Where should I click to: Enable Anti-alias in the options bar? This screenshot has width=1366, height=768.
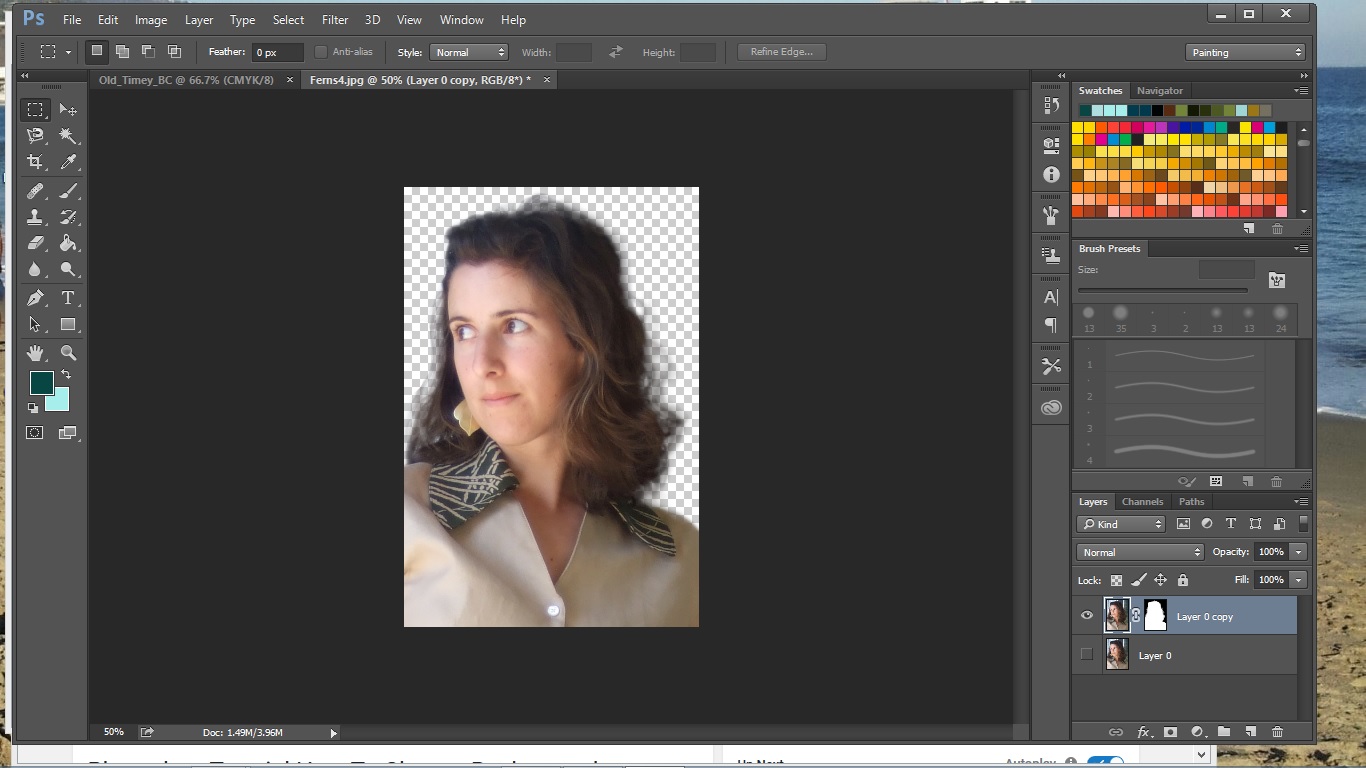click(x=321, y=51)
